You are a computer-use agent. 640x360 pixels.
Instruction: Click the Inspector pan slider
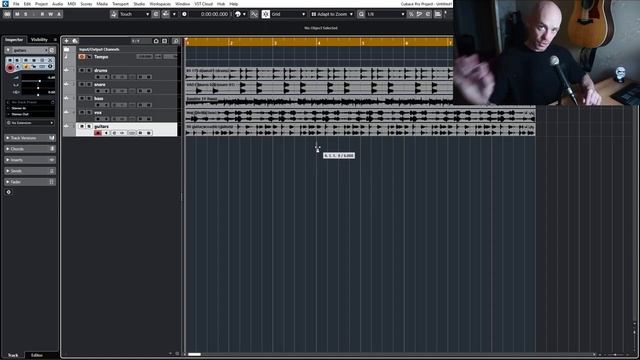(x=38, y=88)
